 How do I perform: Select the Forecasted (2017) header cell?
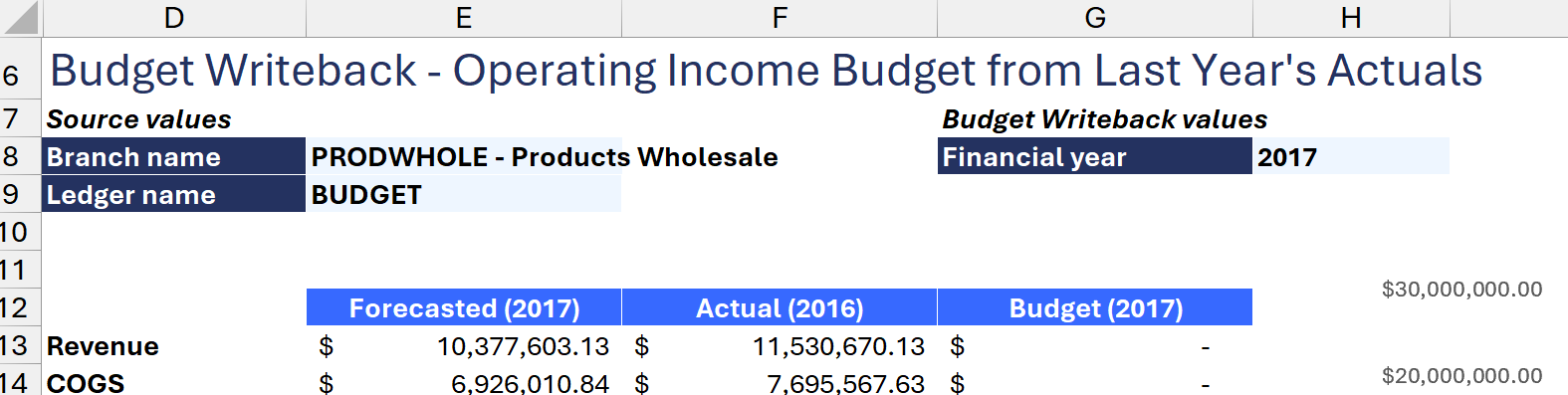(x=464, y=307)
